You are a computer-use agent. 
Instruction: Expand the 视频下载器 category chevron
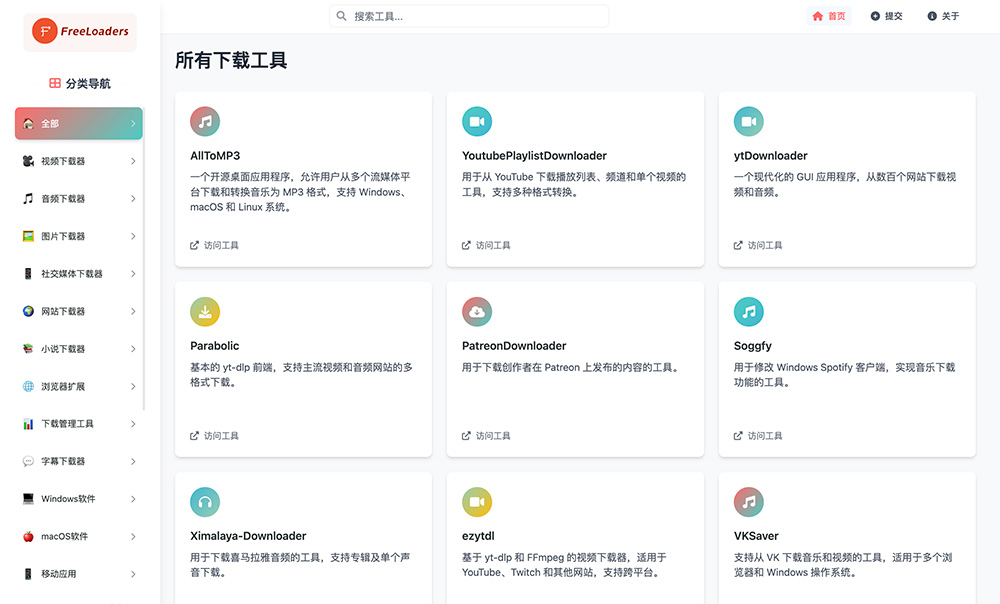133,161
